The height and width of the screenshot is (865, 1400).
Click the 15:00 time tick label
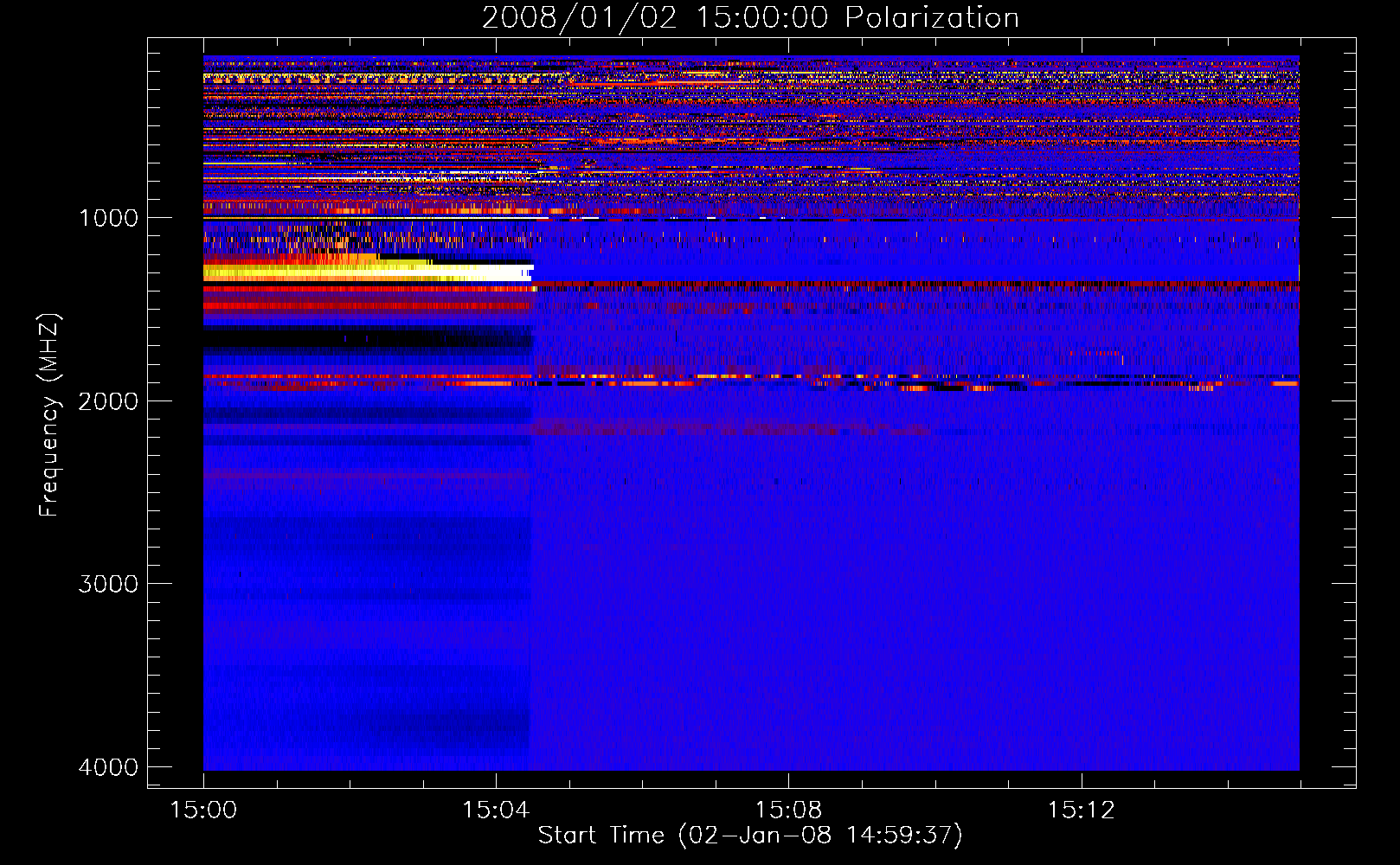point(203,811)
